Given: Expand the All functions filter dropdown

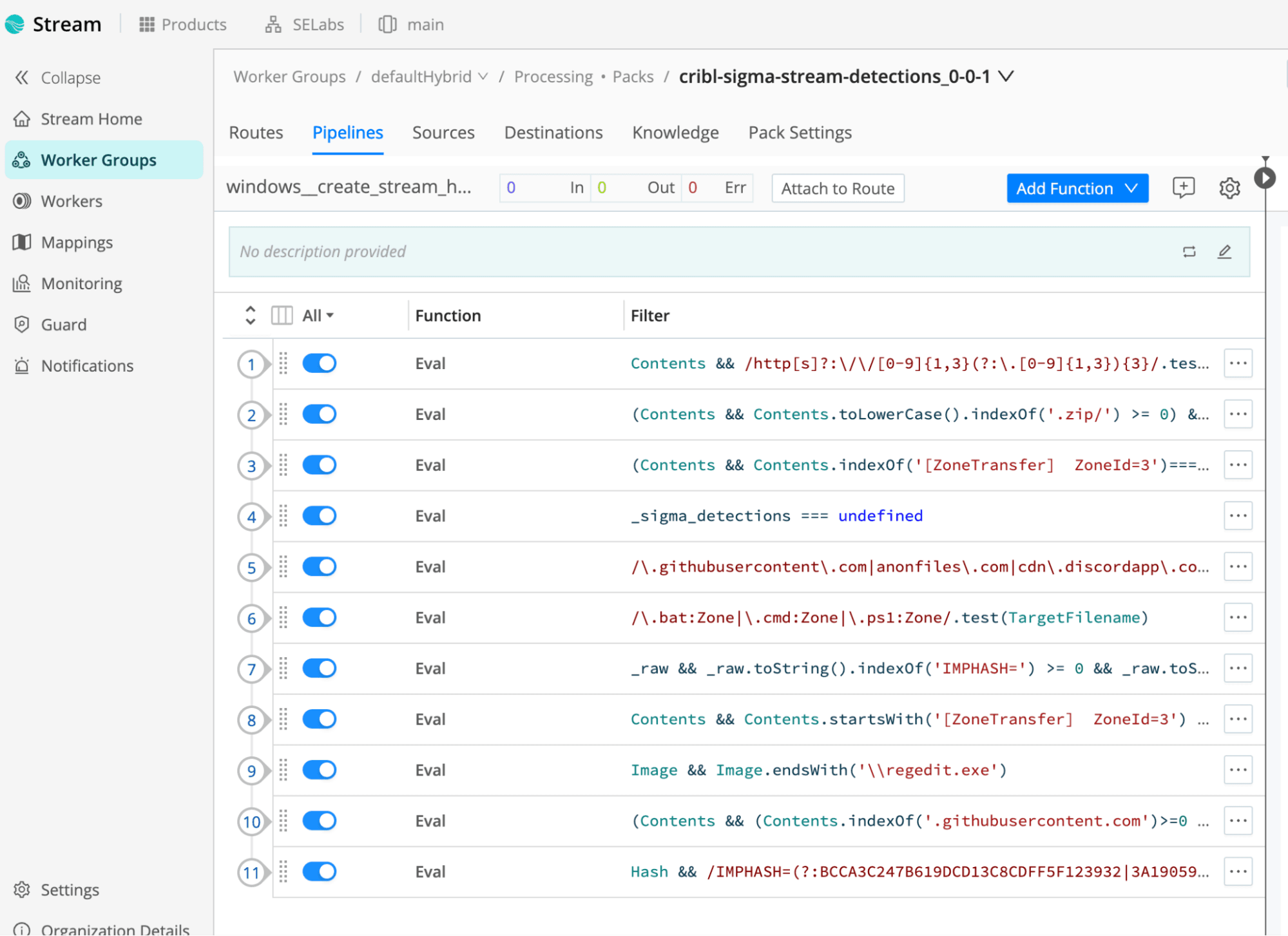Looking at the screenshot, I should click(318, 316).
